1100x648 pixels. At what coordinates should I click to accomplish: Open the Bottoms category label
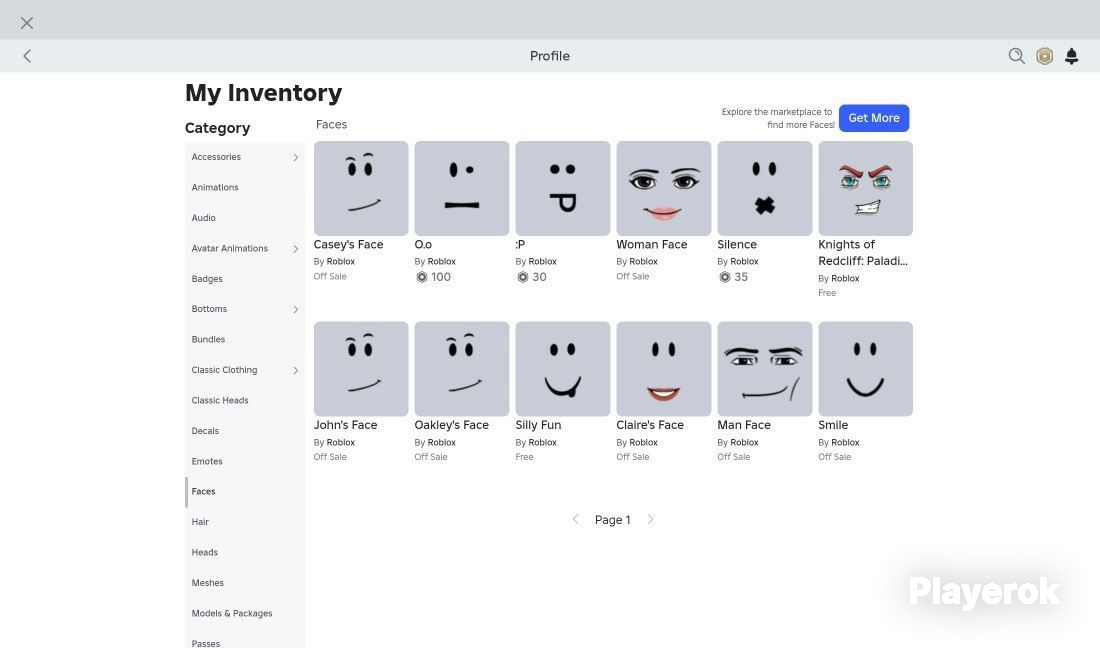click(x=209, y=309)
